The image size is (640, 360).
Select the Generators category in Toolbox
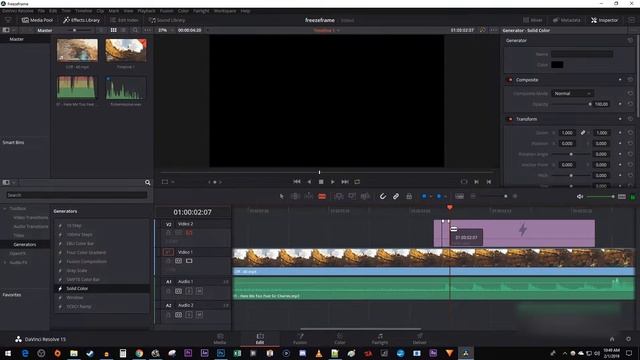pos(25,244)
